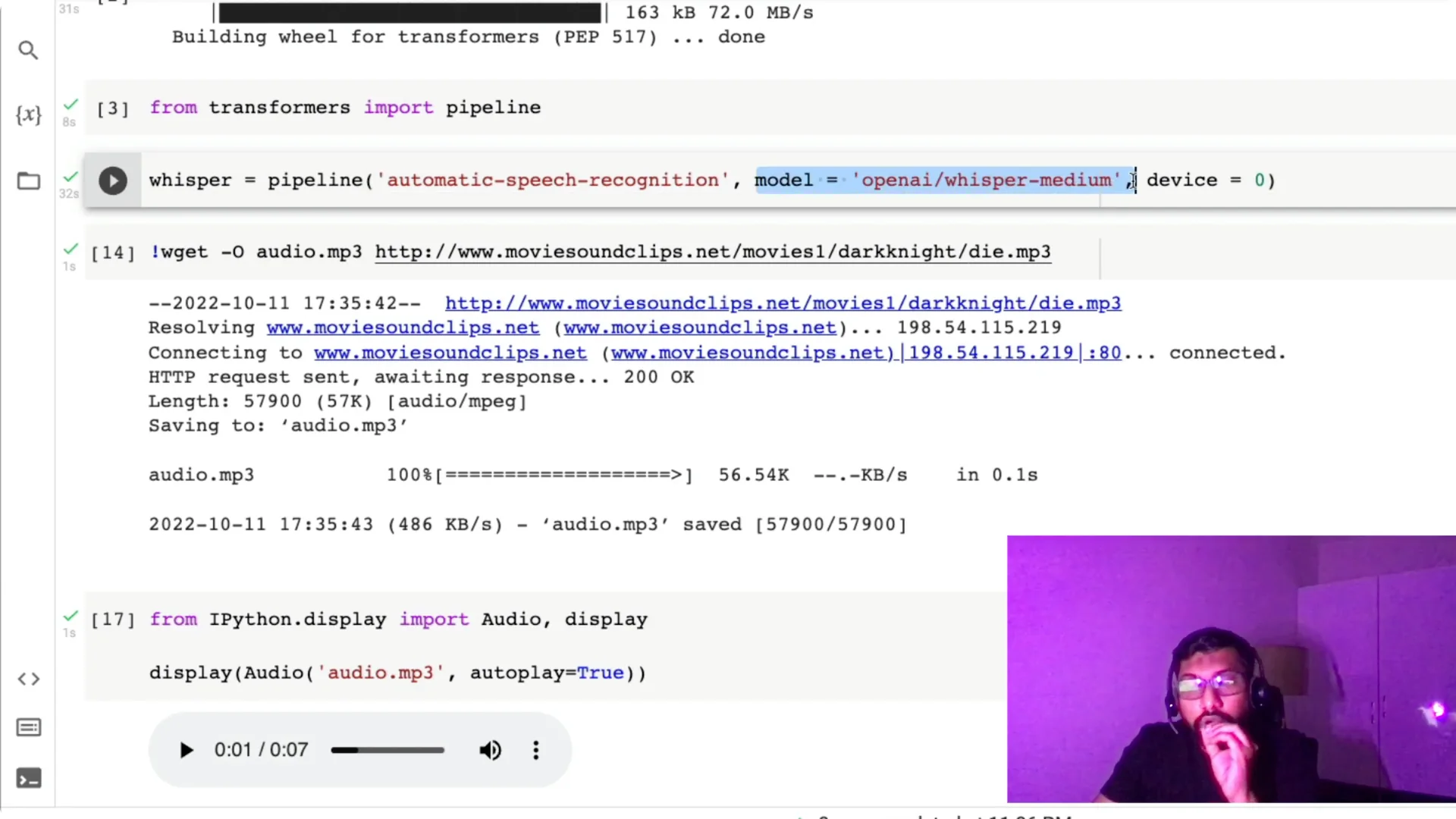1456x819 pixels.
Task: Launch the Colab terminal
Action: click(x=29, y=778)
